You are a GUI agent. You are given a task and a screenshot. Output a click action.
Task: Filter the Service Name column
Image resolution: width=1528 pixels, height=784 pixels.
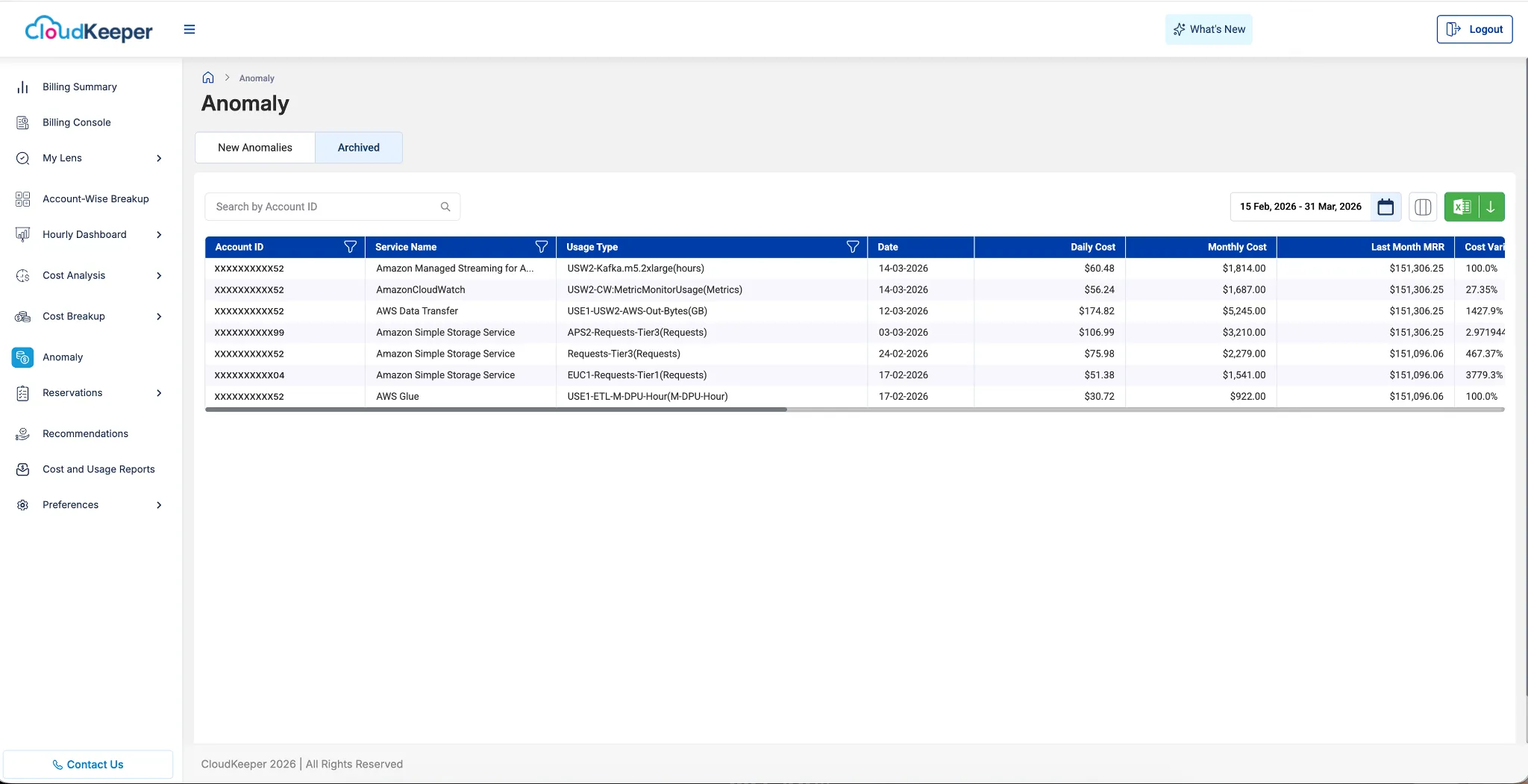coord(542,247)
